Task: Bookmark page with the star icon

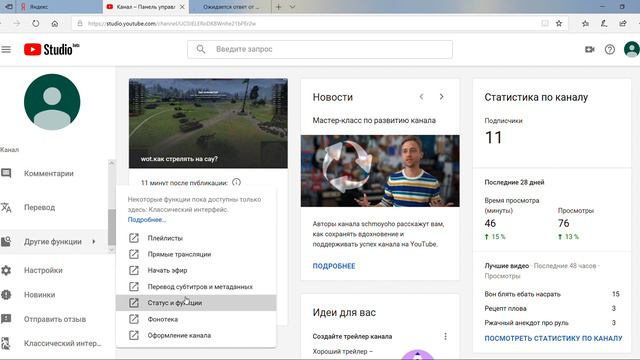Action: tap(559, 24)
